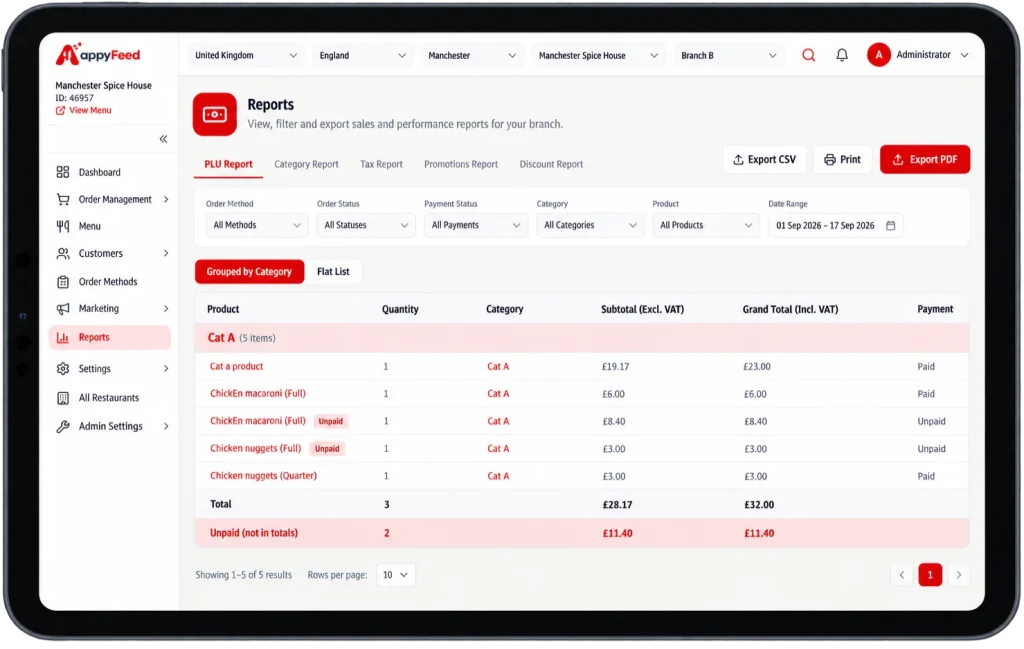Click the Cat A category link for Cat a product

pyautogui.click(x=498, y=367)
